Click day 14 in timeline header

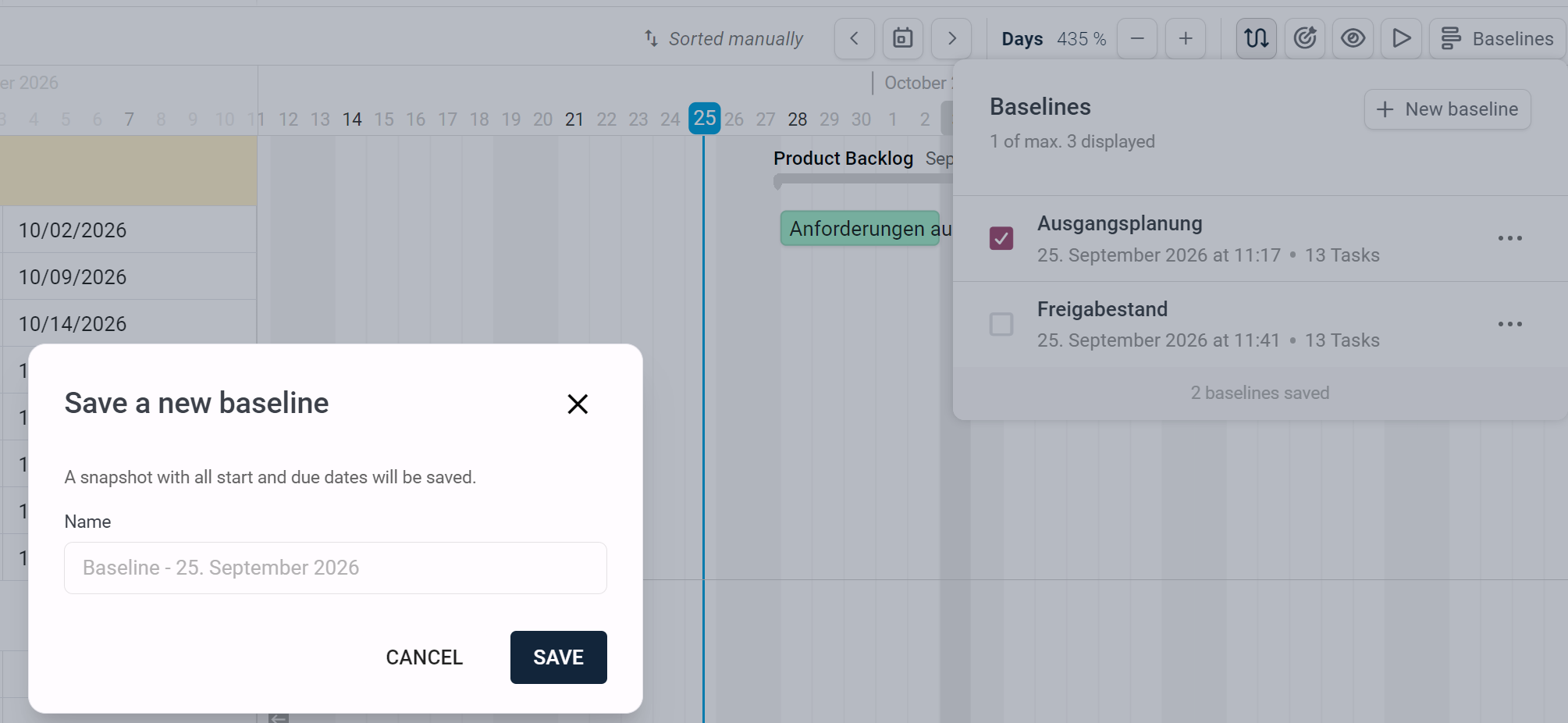[x=352, y=119]
